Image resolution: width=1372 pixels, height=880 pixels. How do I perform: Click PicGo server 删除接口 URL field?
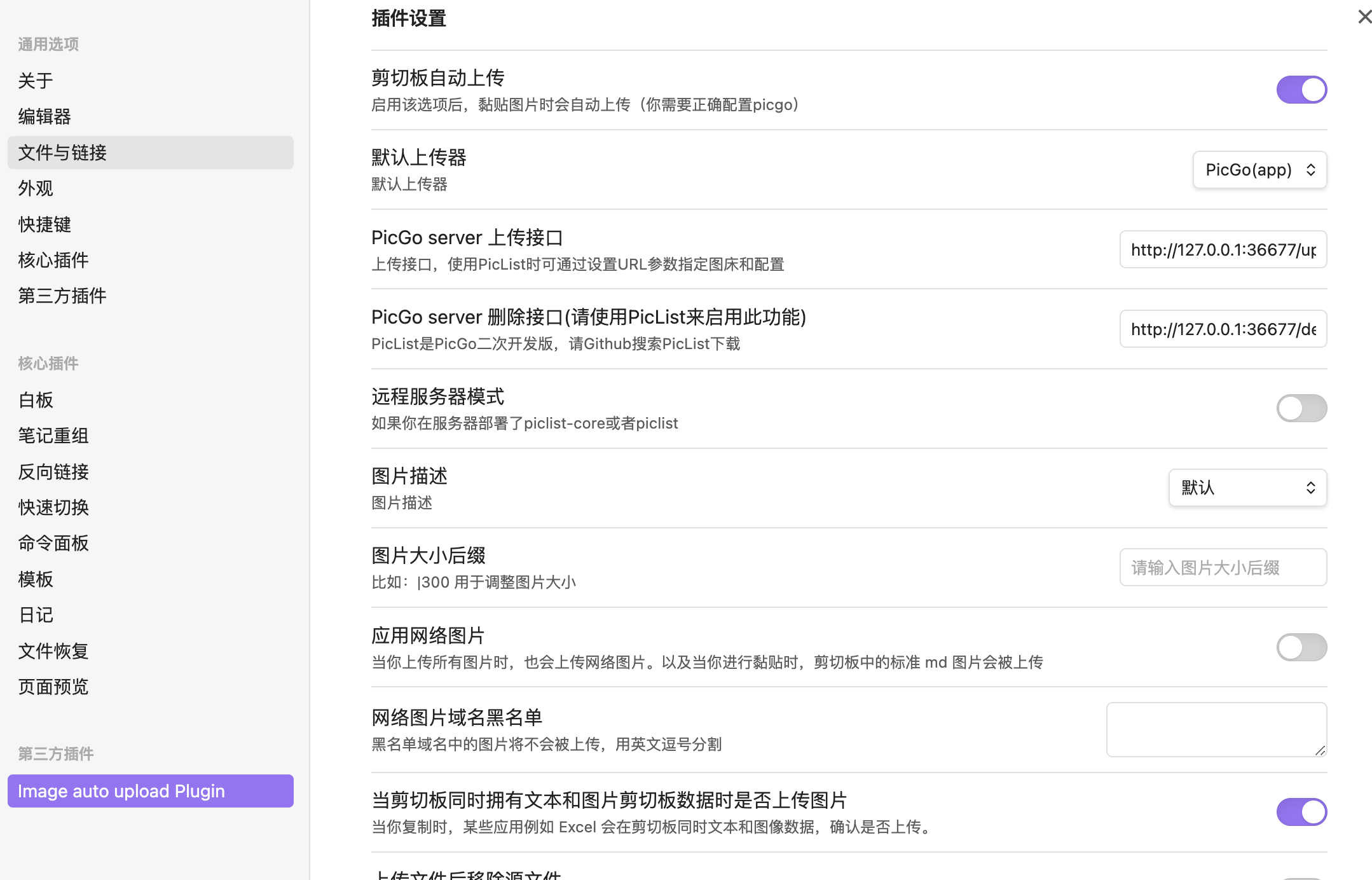1223,329
